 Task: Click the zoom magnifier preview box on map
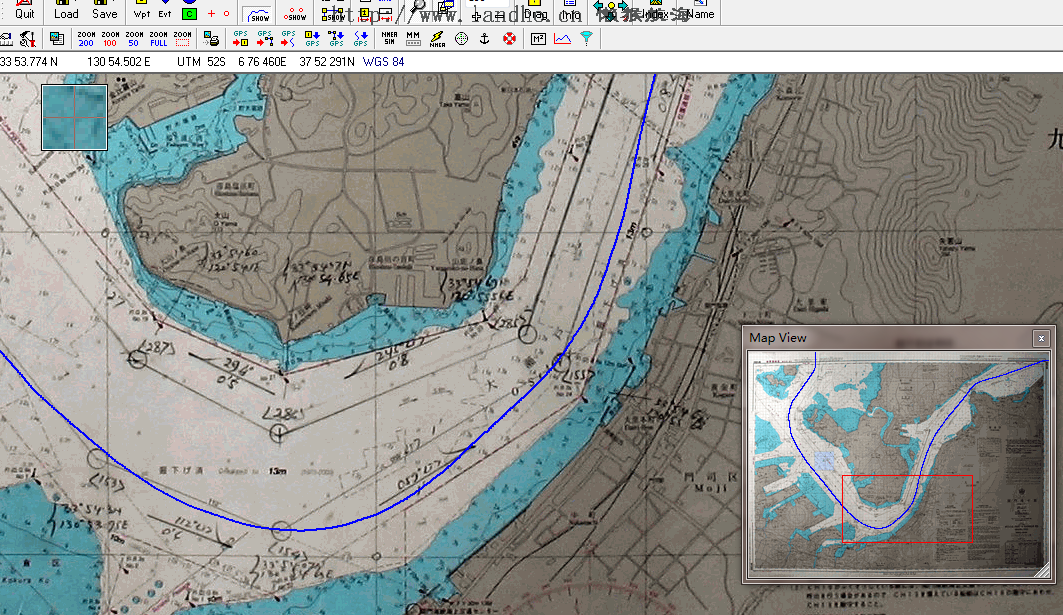pyautogui.click(x=75, y=117)
